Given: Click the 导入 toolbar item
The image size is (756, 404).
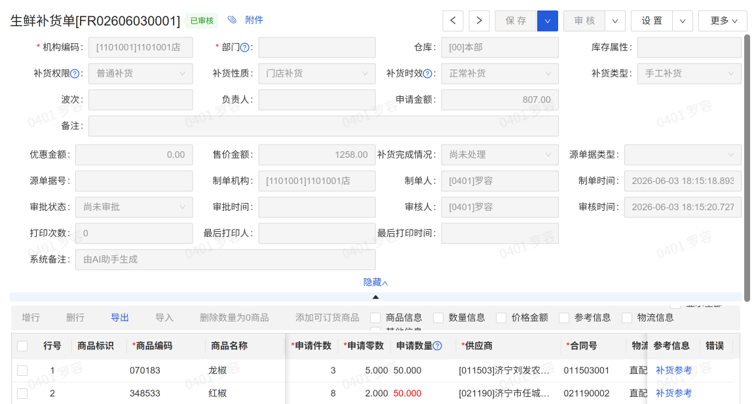Looking at the screenshot, I should [x=164, y=318].
